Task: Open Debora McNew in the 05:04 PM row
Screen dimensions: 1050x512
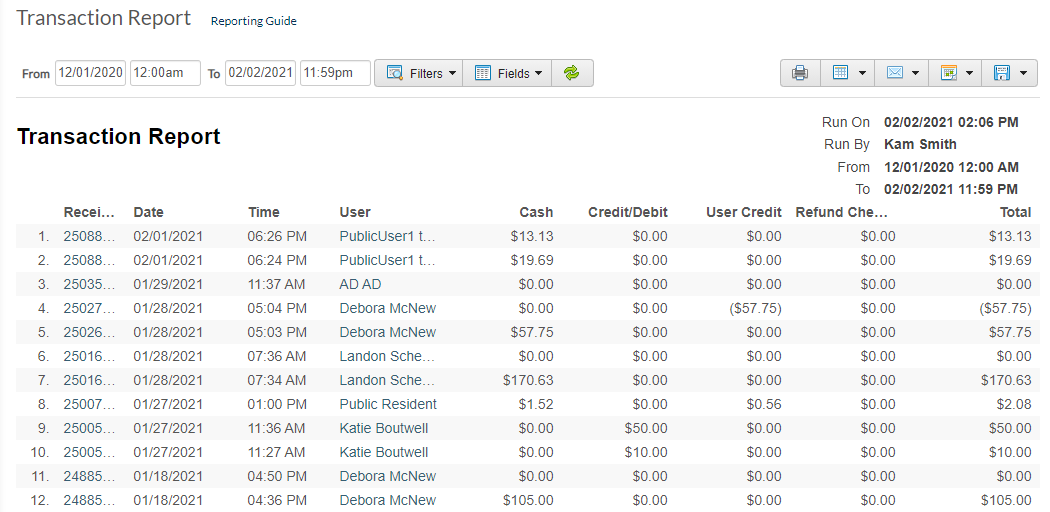Action: coord(388,309)
